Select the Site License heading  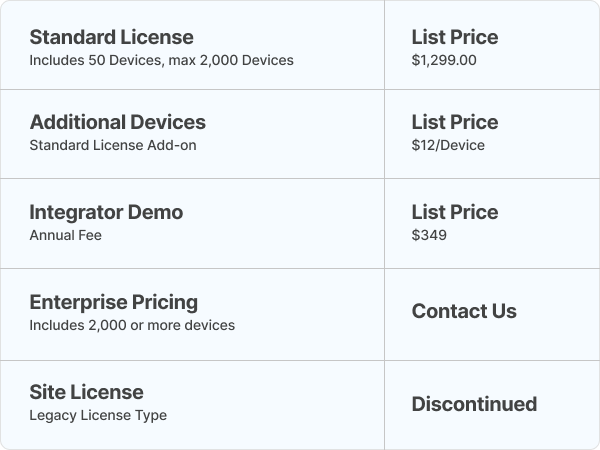coord(86,392)
